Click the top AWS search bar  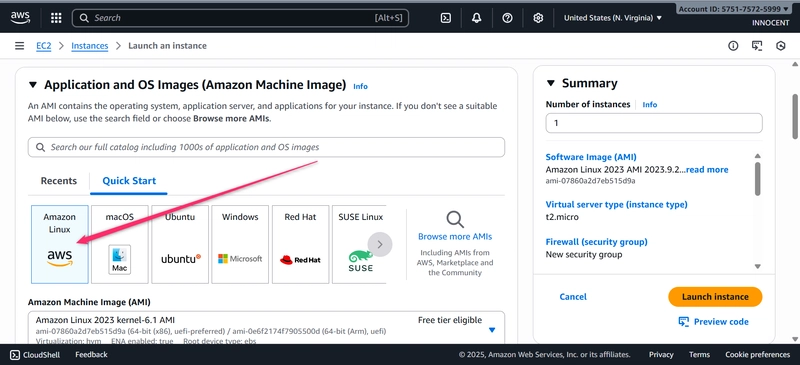[240, 18]
